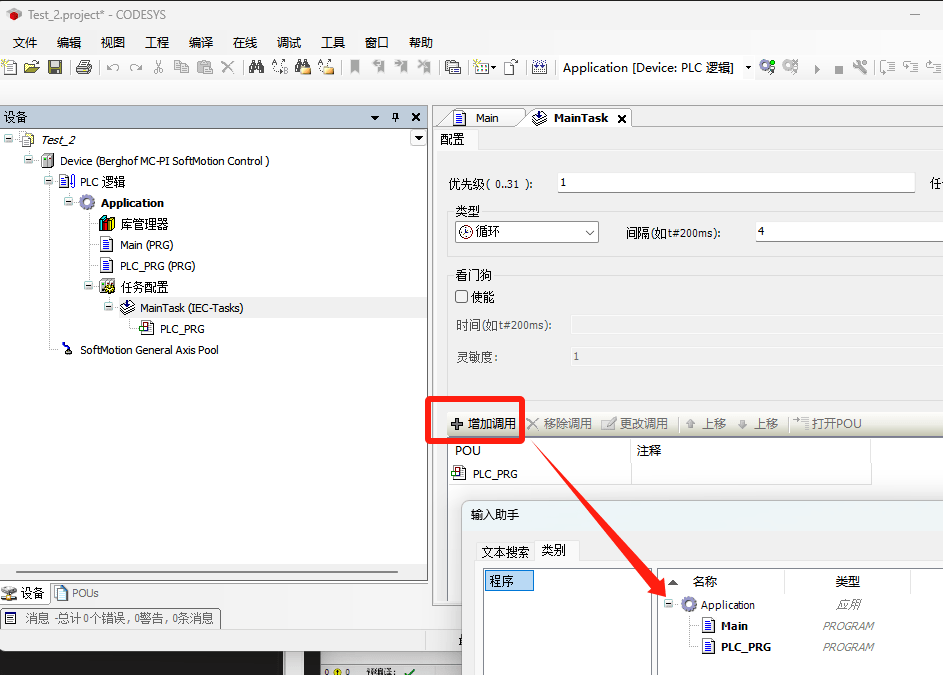Screen dimensions: 943x675
Task: Click the Build/compile gear icon
Action: point(767,67)
